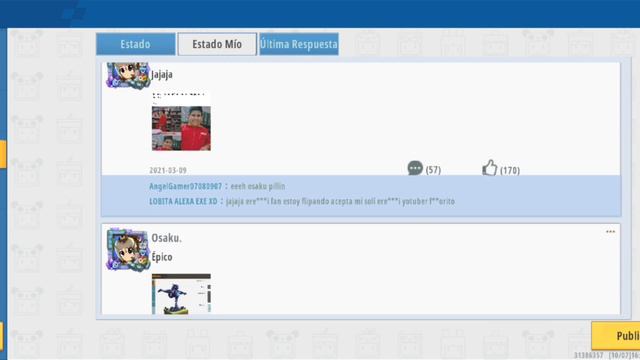
Task: Click the (170) likes count
Action: tap(510, 170)
